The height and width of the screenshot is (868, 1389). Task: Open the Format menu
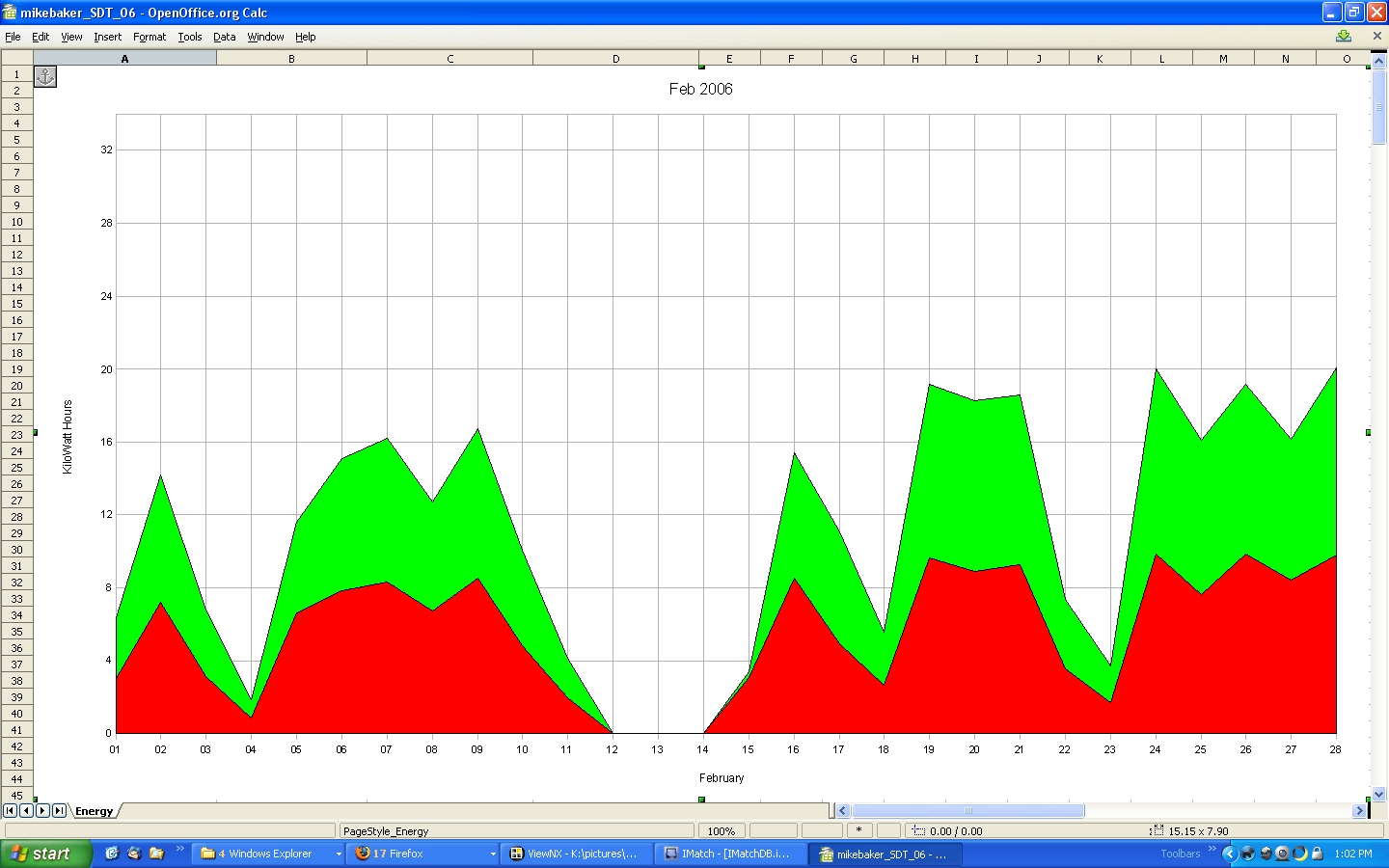pos(150,37)
